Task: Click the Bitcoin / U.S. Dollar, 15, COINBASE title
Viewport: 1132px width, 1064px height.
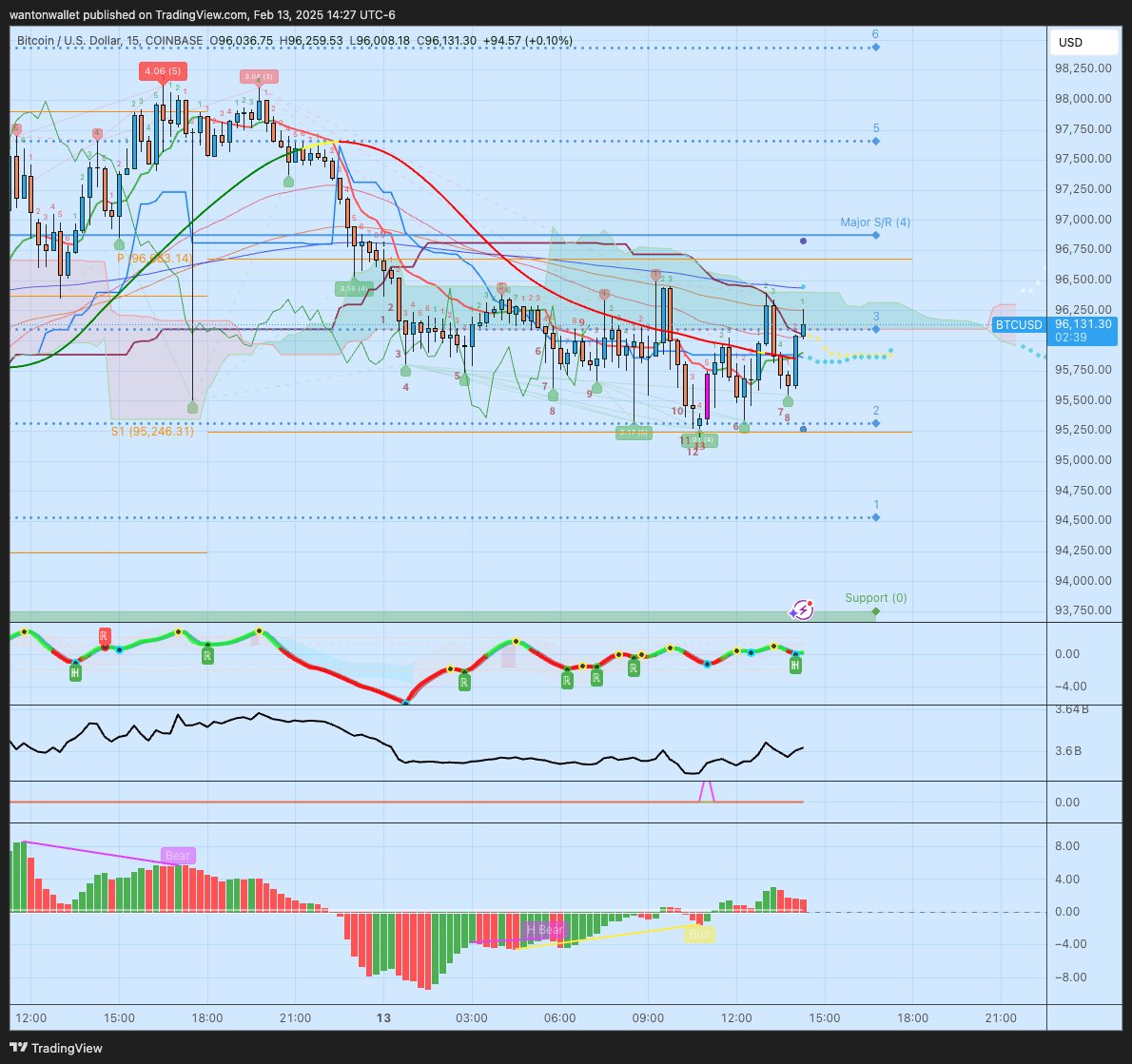Action: click(x=109, y=41)
